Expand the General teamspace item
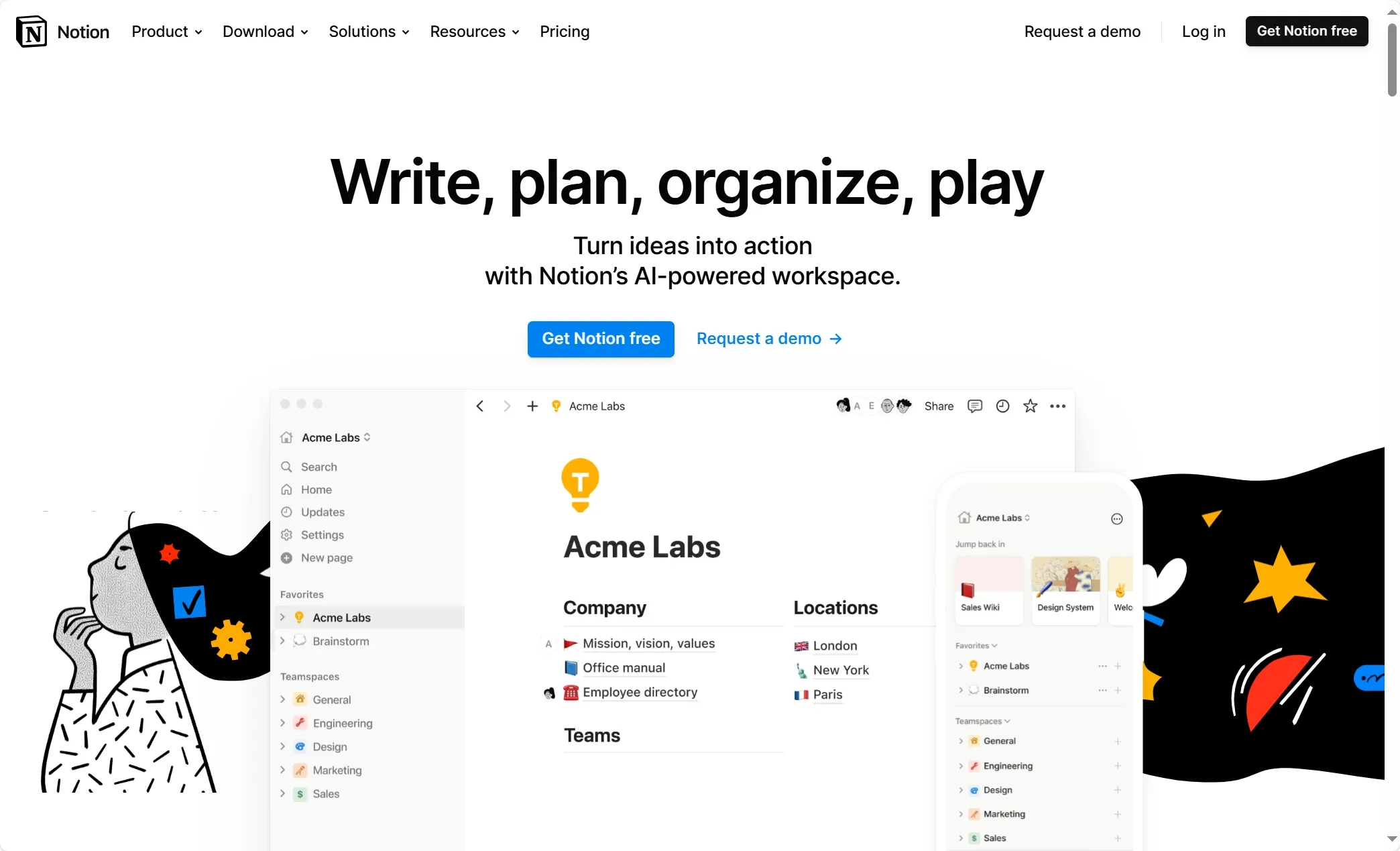1400x851 pixels. [283, 700]
